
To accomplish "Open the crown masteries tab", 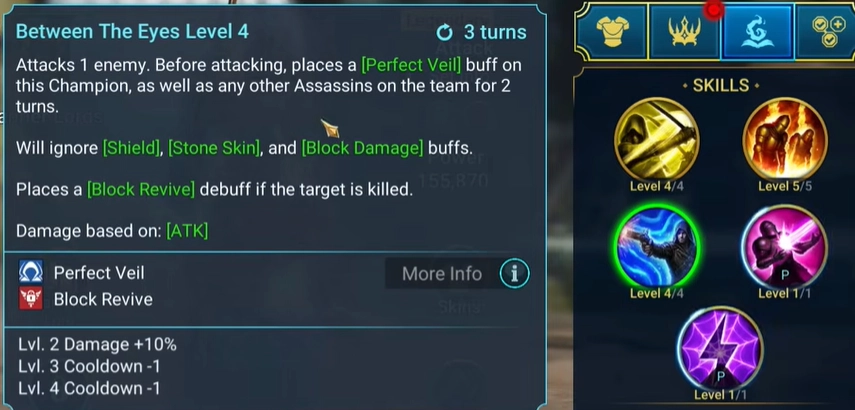I will pos(684,32).
